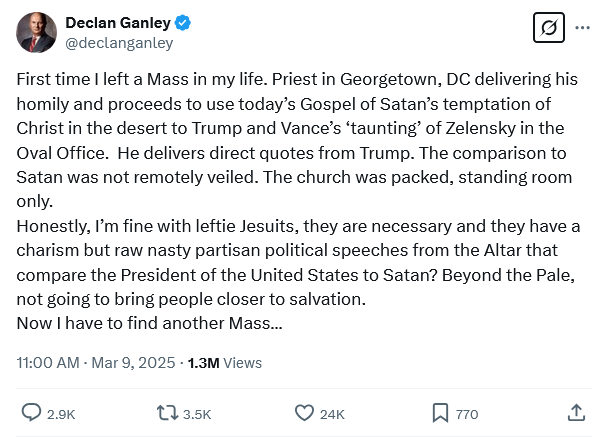Open Declan Ganley's profile picture
Screen dimensions: 609x437
[36, 33]
